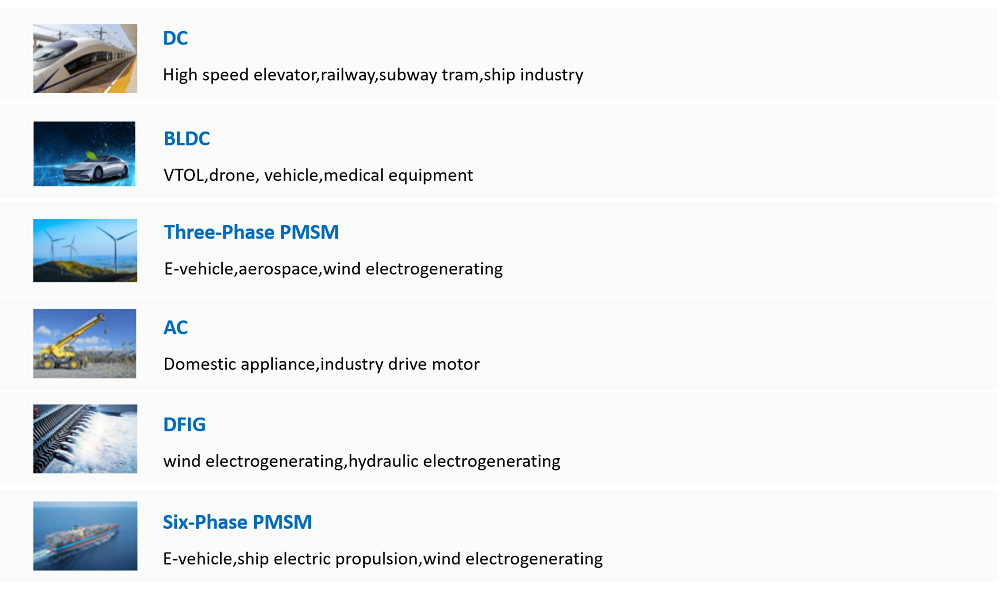Viewport: 1000px width, 596px height.
Task: Open the AC motor heading
Action: [175, 328]
